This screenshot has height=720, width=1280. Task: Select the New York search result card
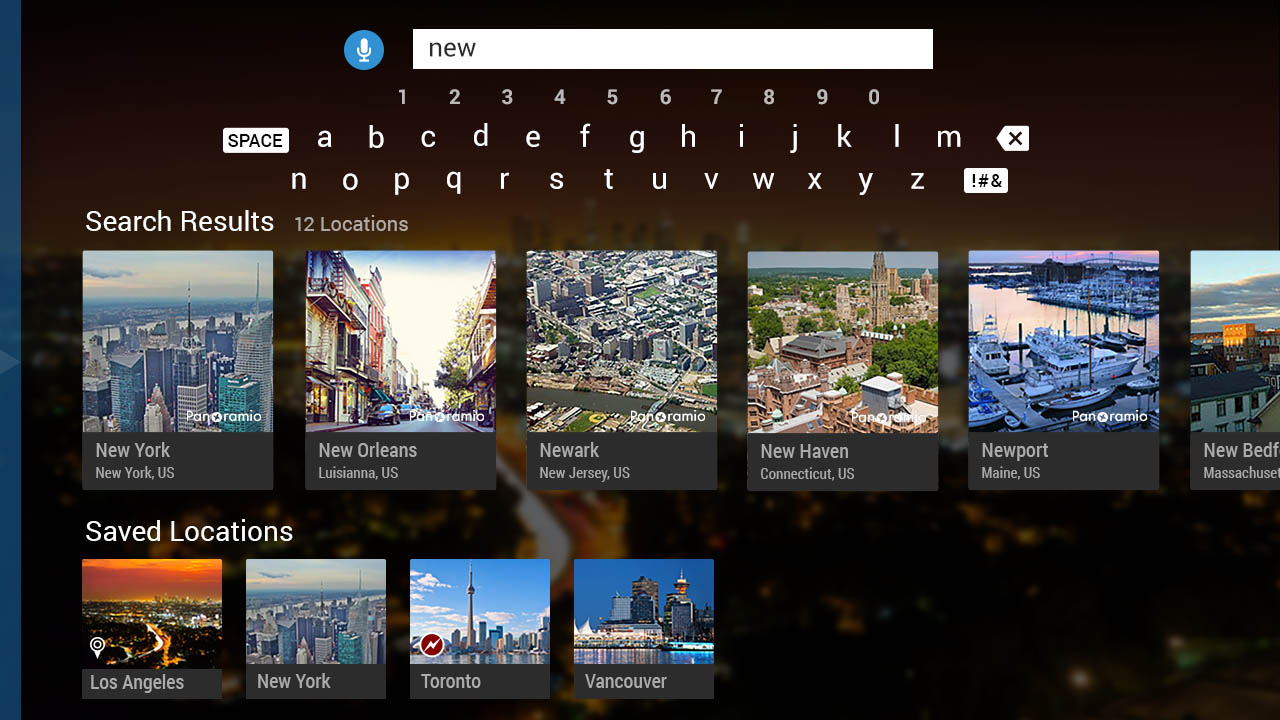(178, 370)
